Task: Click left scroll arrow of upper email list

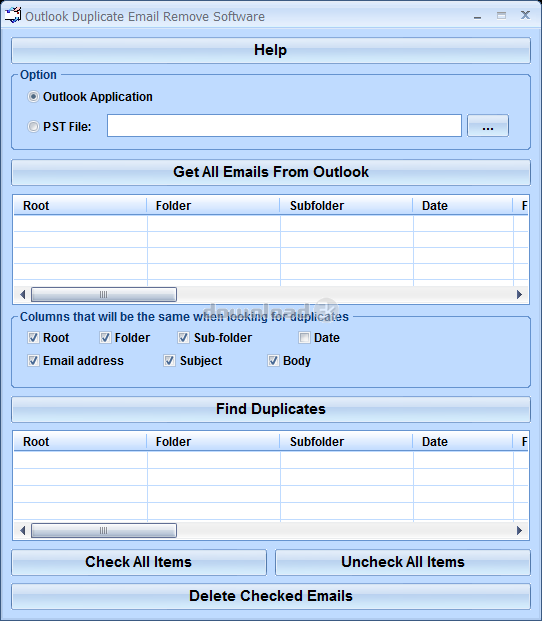Action: pos(22,294)
